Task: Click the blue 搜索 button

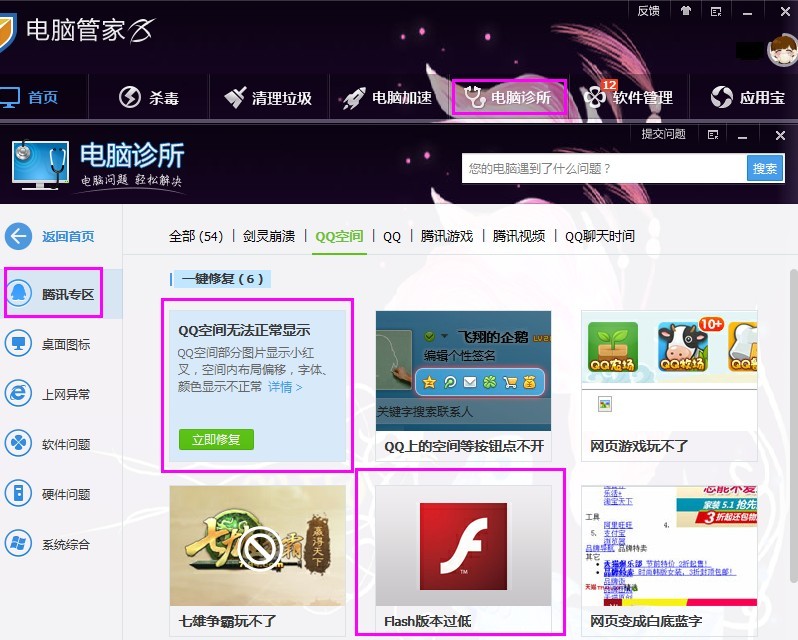Action: [765, 168]
